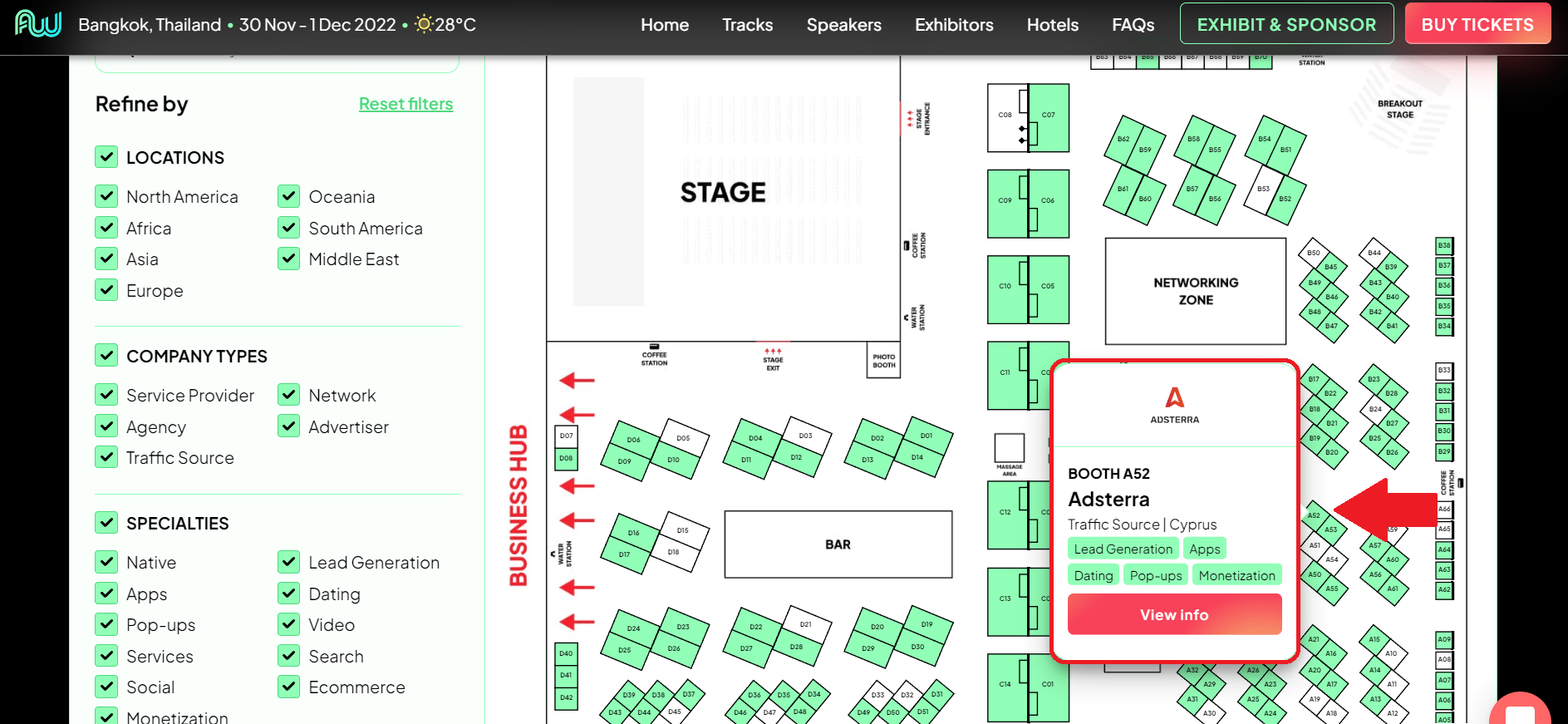Click the Apps tag in Adsterra popup
Screen dimensions: 1568x724
tap(1204, 549)
